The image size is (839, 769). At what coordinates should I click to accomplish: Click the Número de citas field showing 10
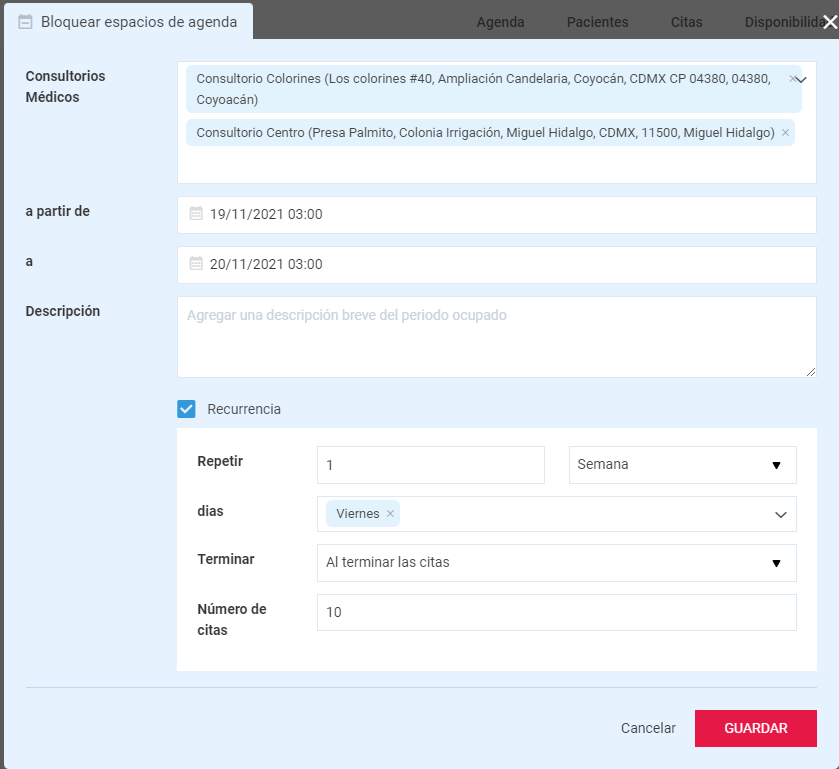click(x=556, y=612)
